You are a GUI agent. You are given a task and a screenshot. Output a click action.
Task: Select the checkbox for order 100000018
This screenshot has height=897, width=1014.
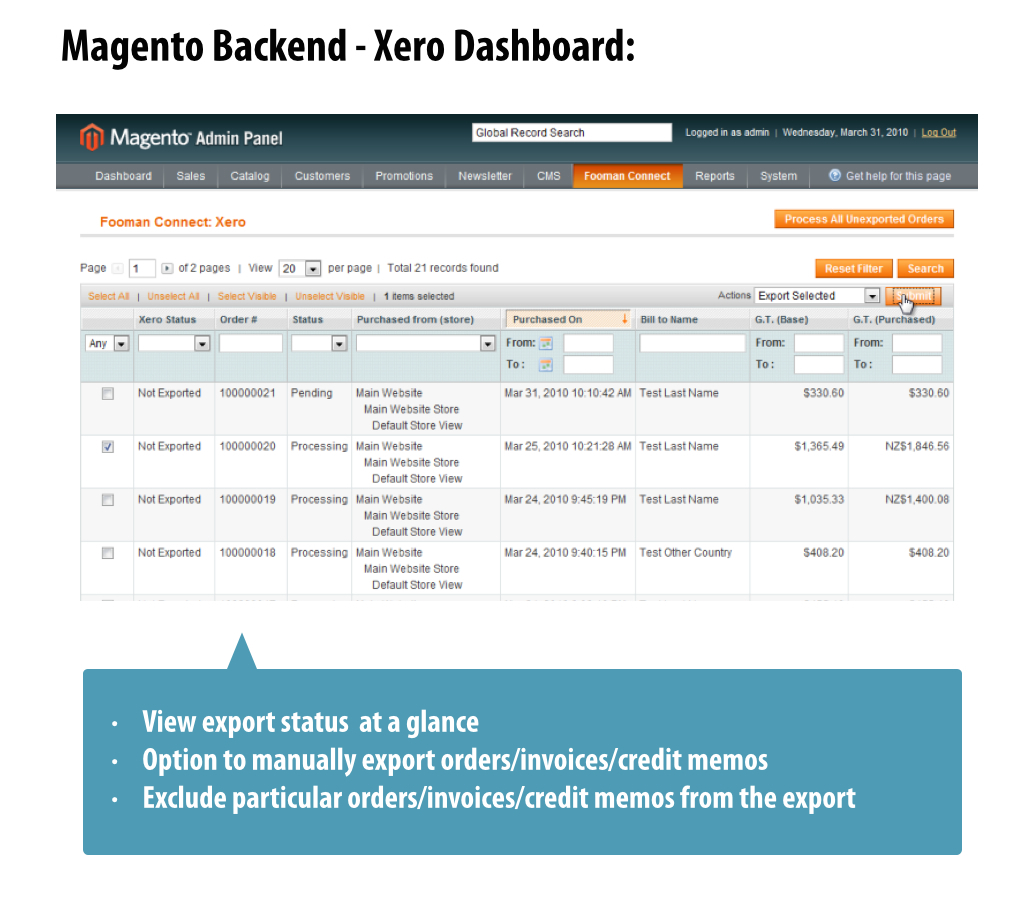[x=108, y=553]
